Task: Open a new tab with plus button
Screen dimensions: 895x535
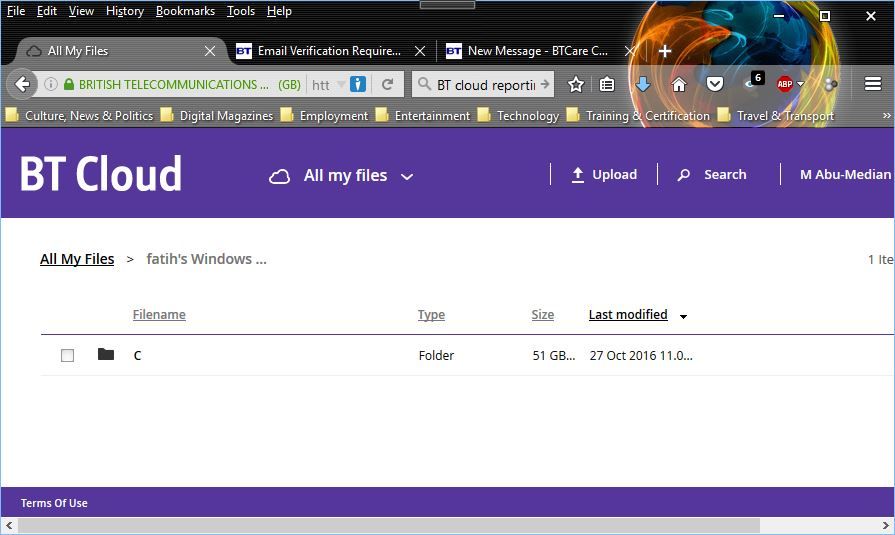Action: coord(664,51)
